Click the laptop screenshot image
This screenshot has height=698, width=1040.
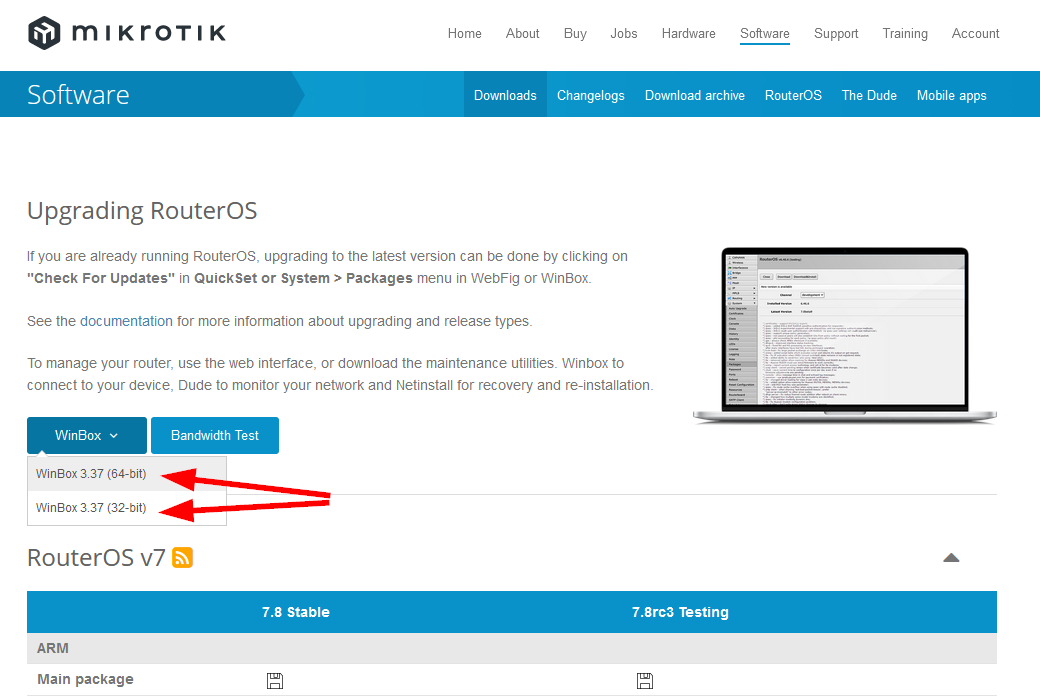coord(844,335)
